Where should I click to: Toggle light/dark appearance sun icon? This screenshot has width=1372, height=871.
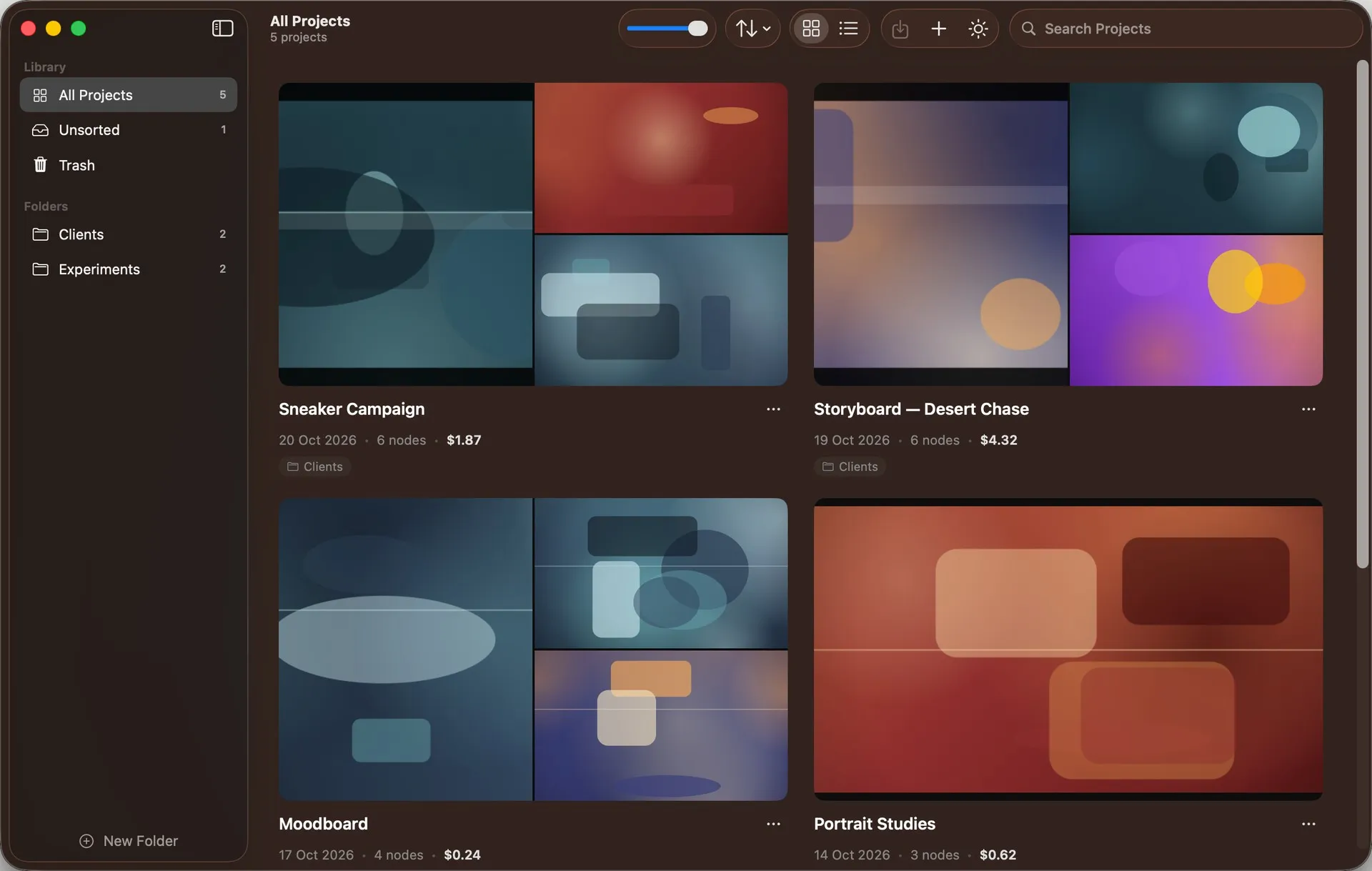[x=978, y=29]
